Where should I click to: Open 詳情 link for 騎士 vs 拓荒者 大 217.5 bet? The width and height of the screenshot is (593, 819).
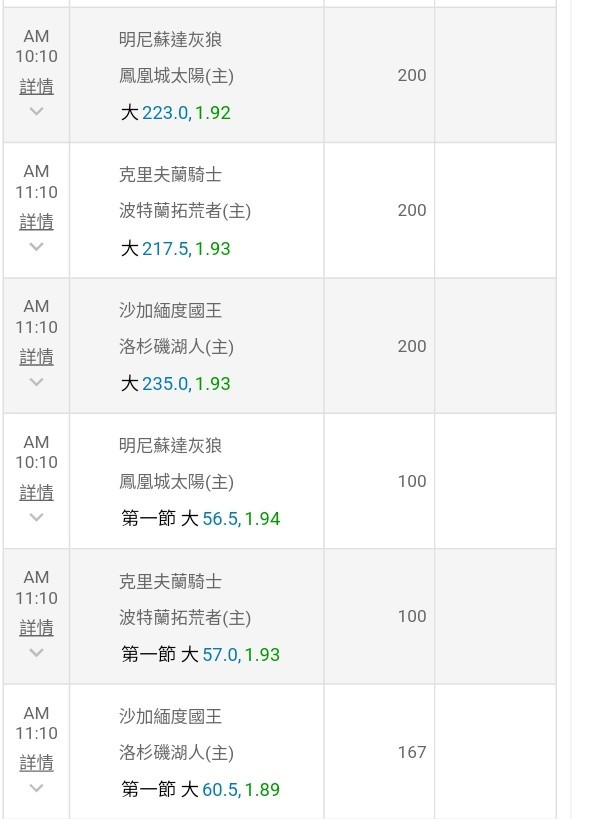click(37, 221)
